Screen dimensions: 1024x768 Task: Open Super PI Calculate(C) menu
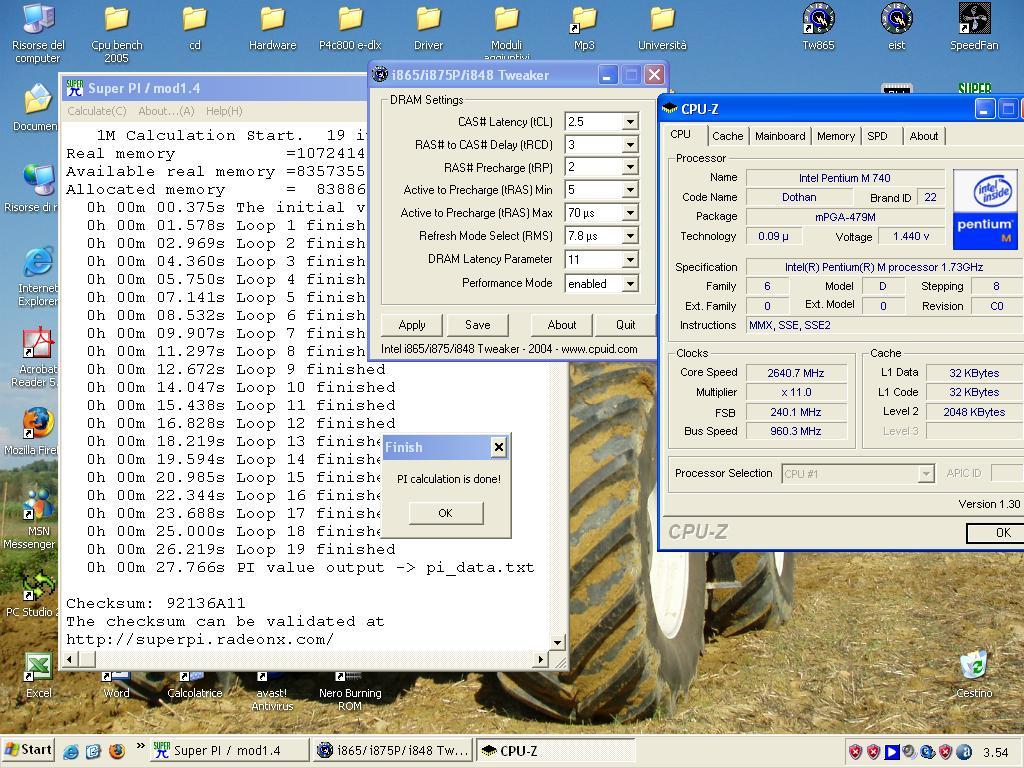click(x=97, y=111)
